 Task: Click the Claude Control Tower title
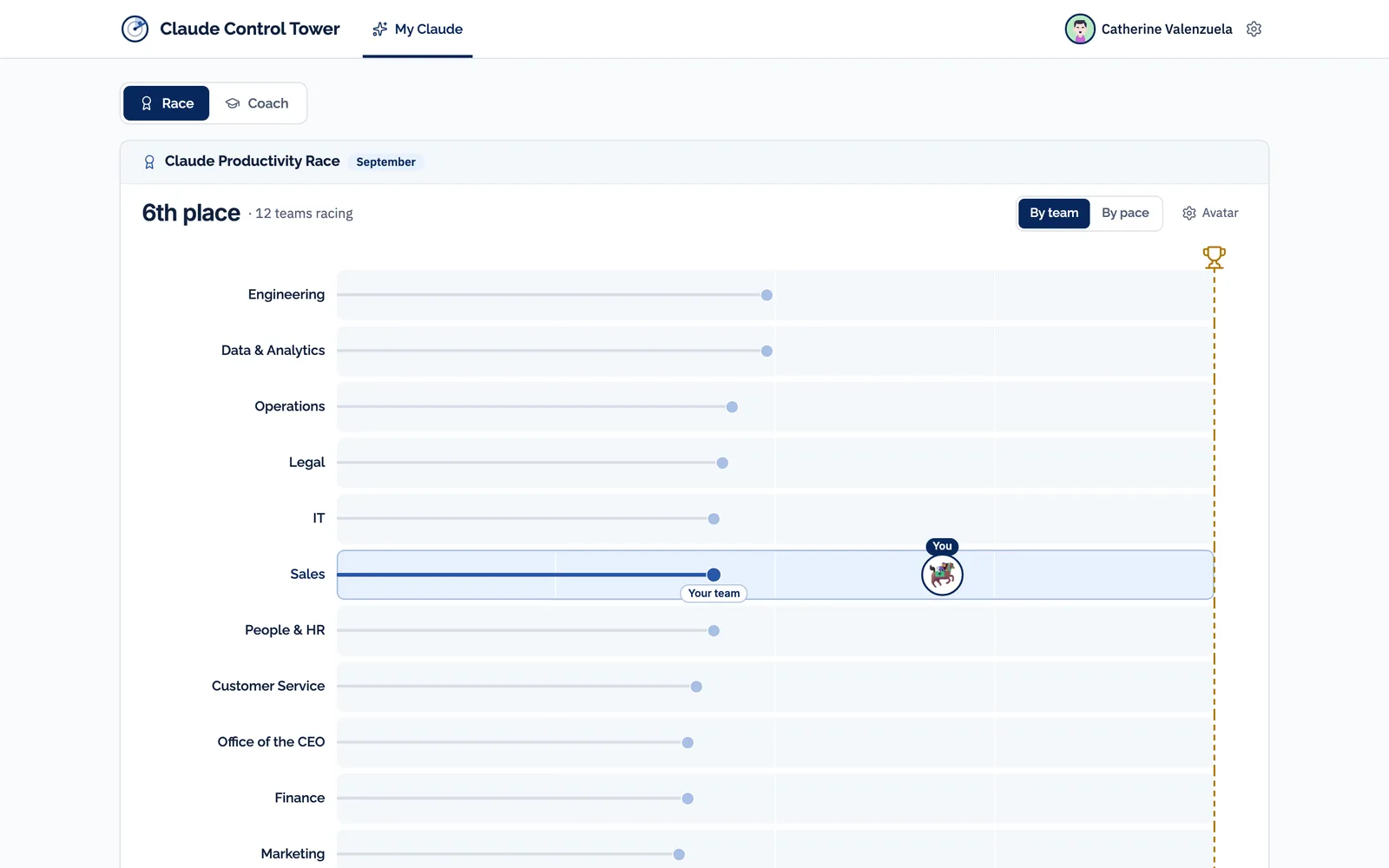pyautogui.click(x=250, y=29)
